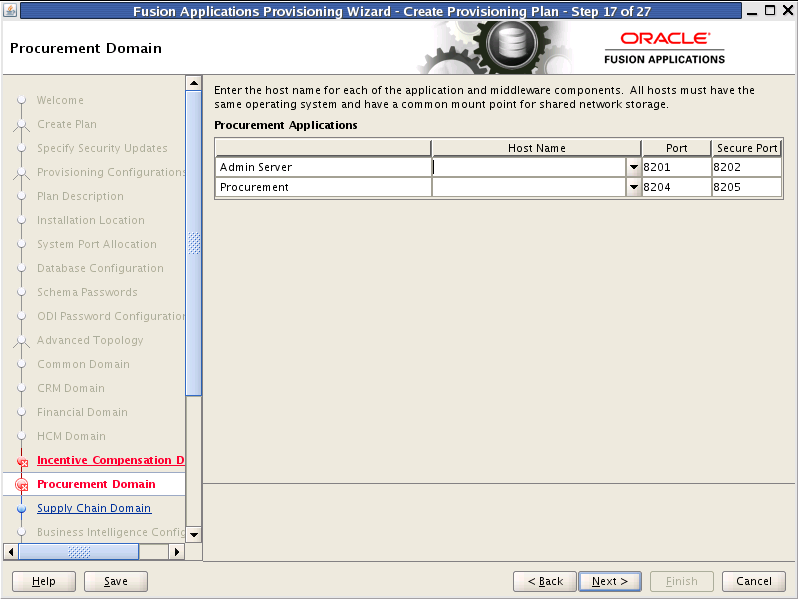Go back with the Back button

coord(545,581)
